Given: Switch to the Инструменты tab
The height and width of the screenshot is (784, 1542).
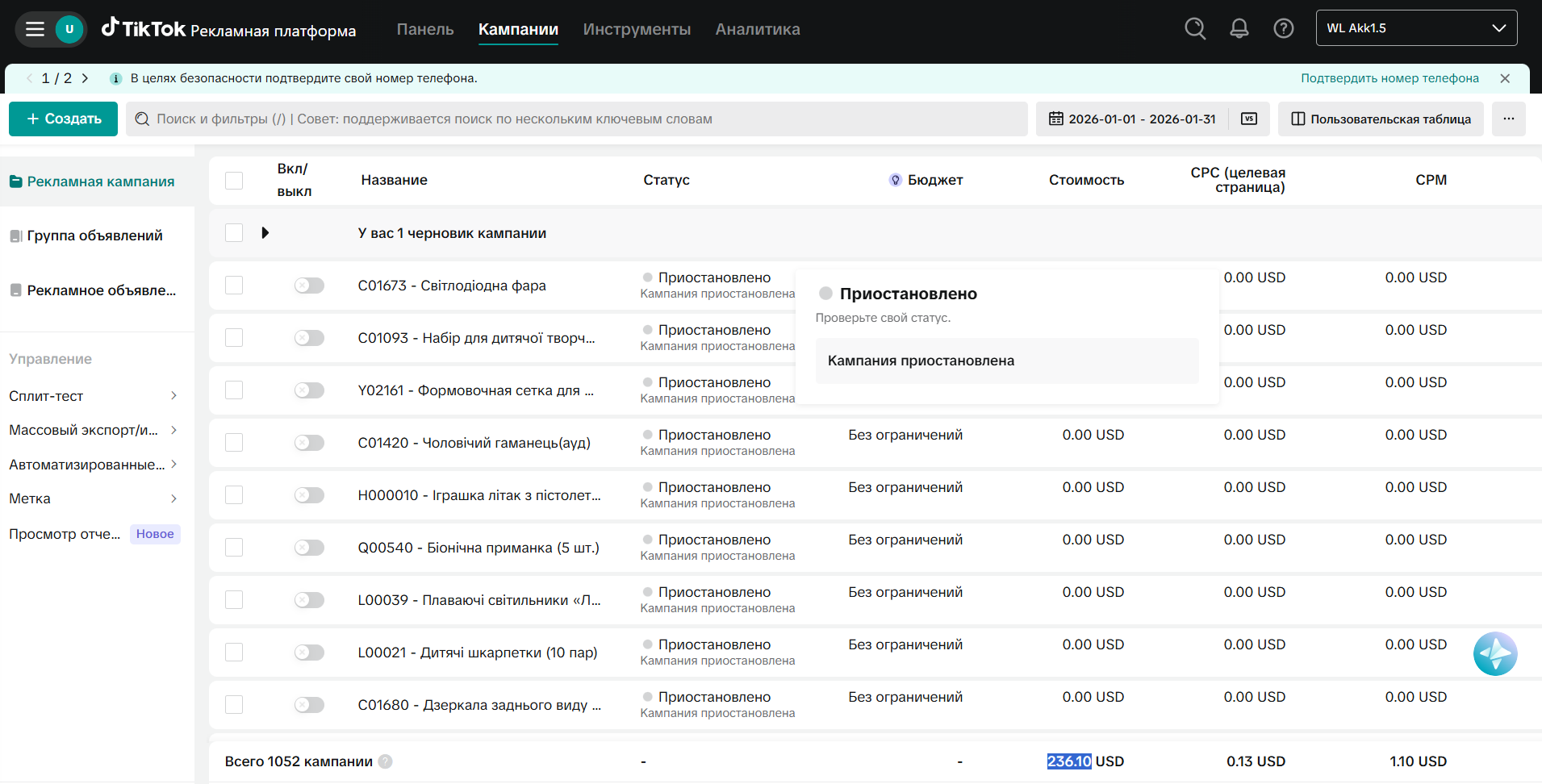Looking at the screenshot, I should 637,29.
